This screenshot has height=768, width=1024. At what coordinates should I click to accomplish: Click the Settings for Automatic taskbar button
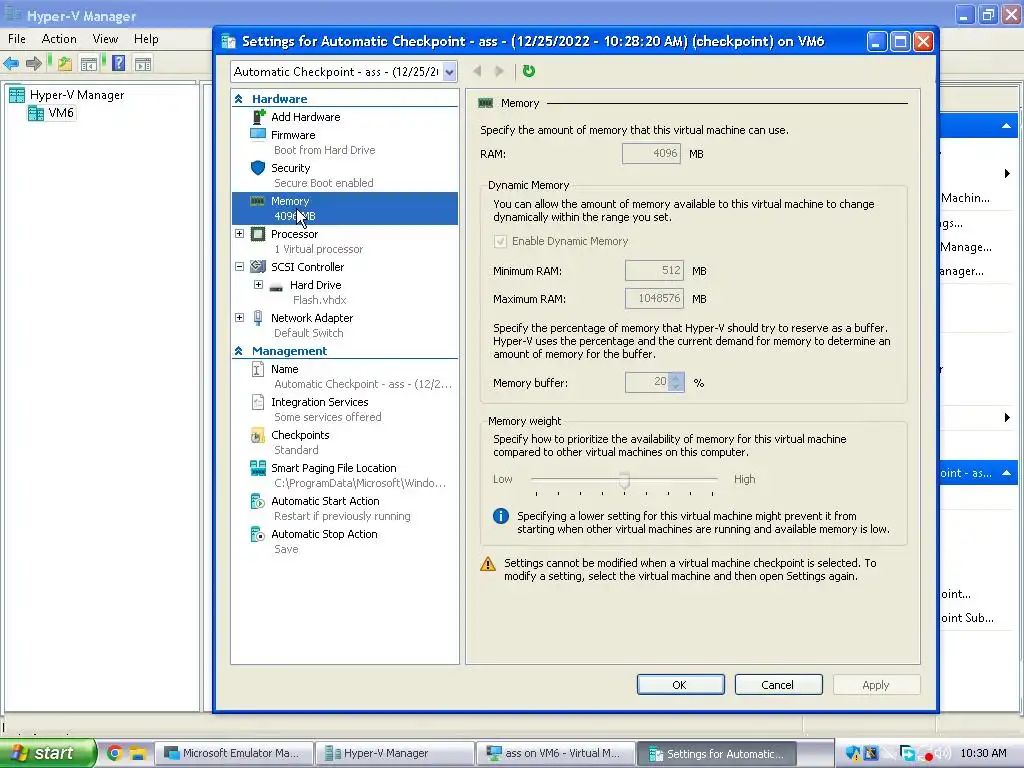[x=716, y=753]
